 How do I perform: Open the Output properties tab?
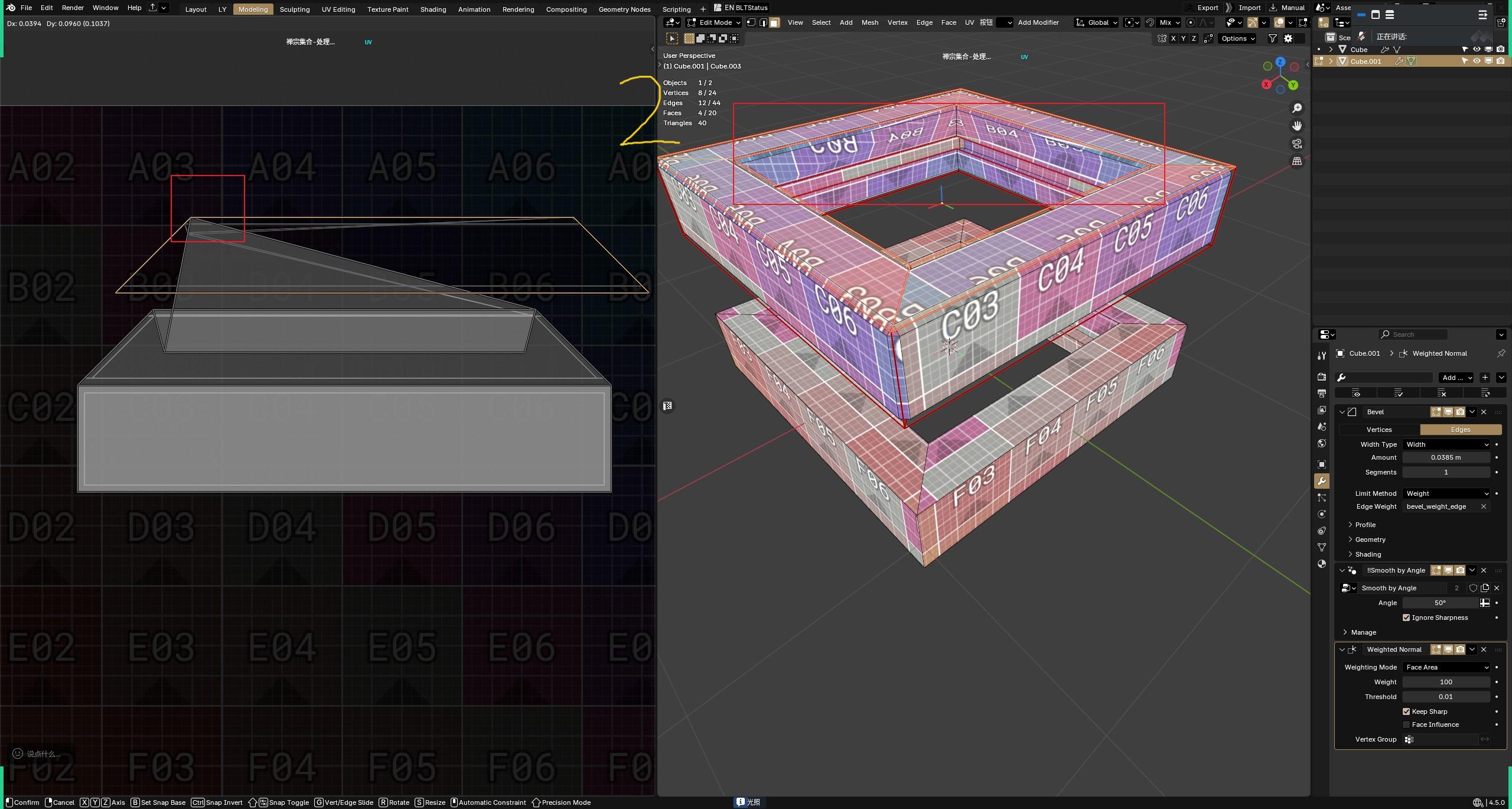[x=1322, y=393]
